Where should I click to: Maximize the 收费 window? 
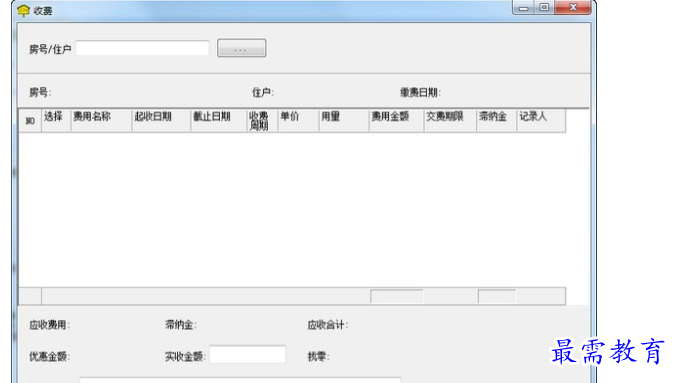(544, 8)
